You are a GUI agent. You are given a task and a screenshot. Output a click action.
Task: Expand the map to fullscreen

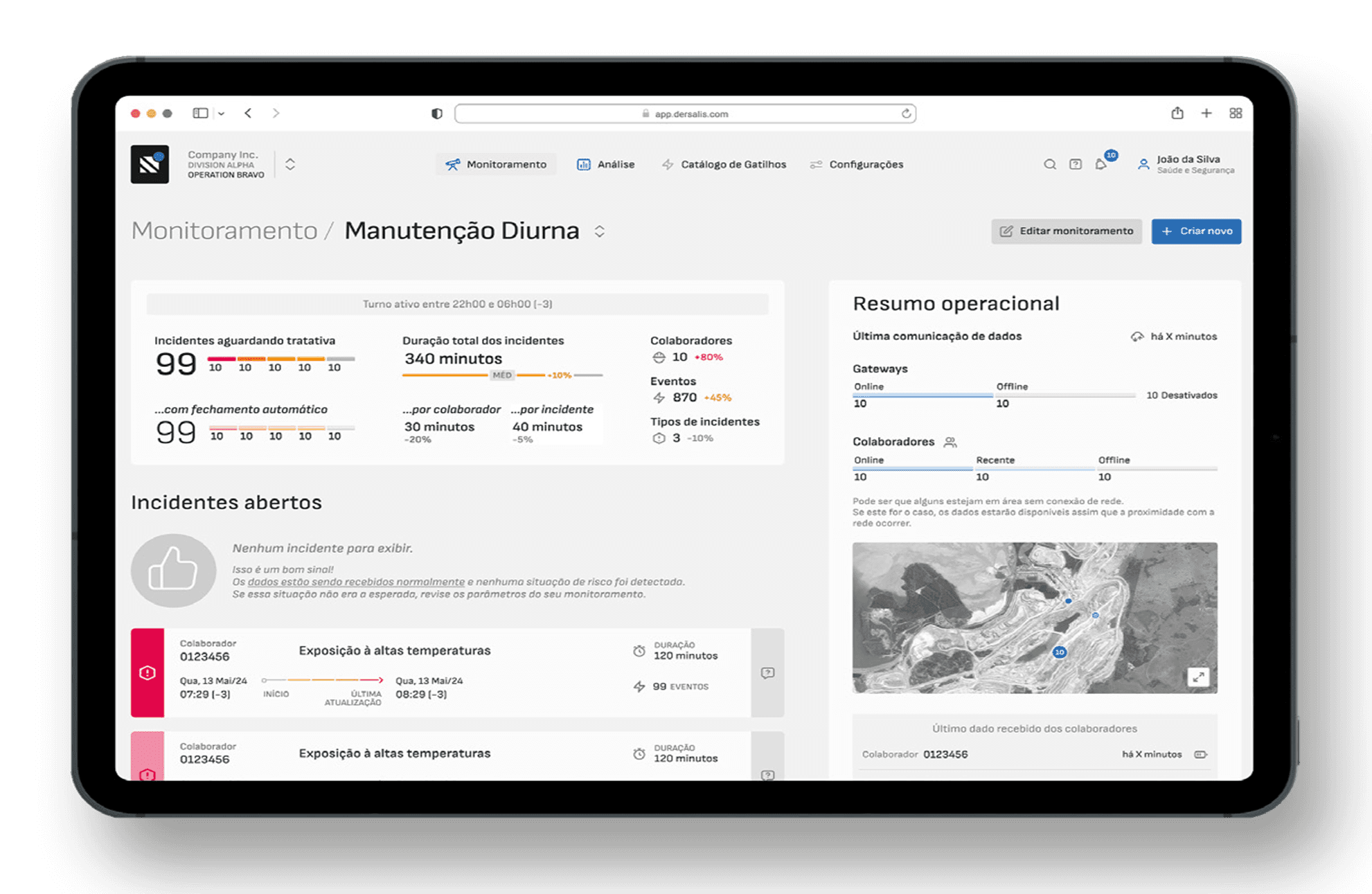coord(1198,677)
